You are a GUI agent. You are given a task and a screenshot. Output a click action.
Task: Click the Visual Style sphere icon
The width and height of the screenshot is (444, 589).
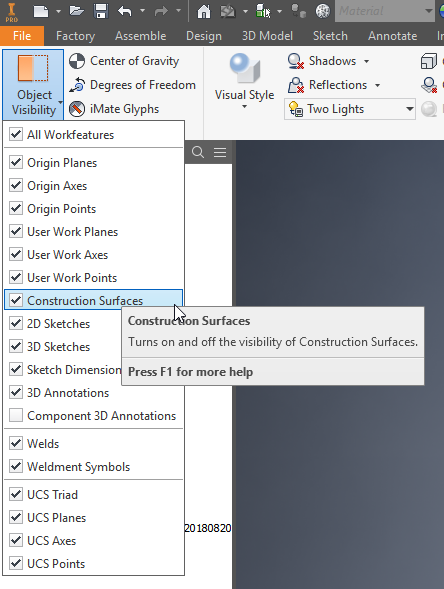245,68
